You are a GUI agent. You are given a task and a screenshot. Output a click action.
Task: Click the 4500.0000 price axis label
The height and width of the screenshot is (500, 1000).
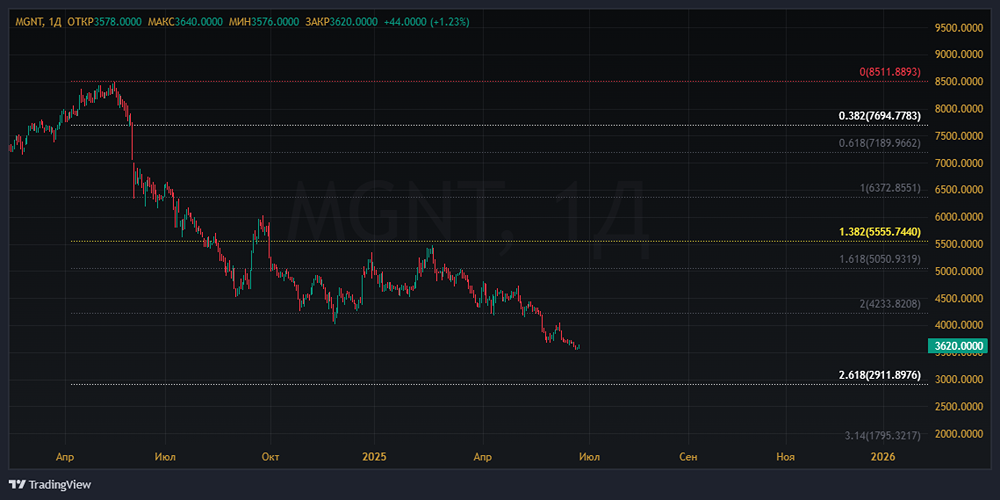point(959,298)
